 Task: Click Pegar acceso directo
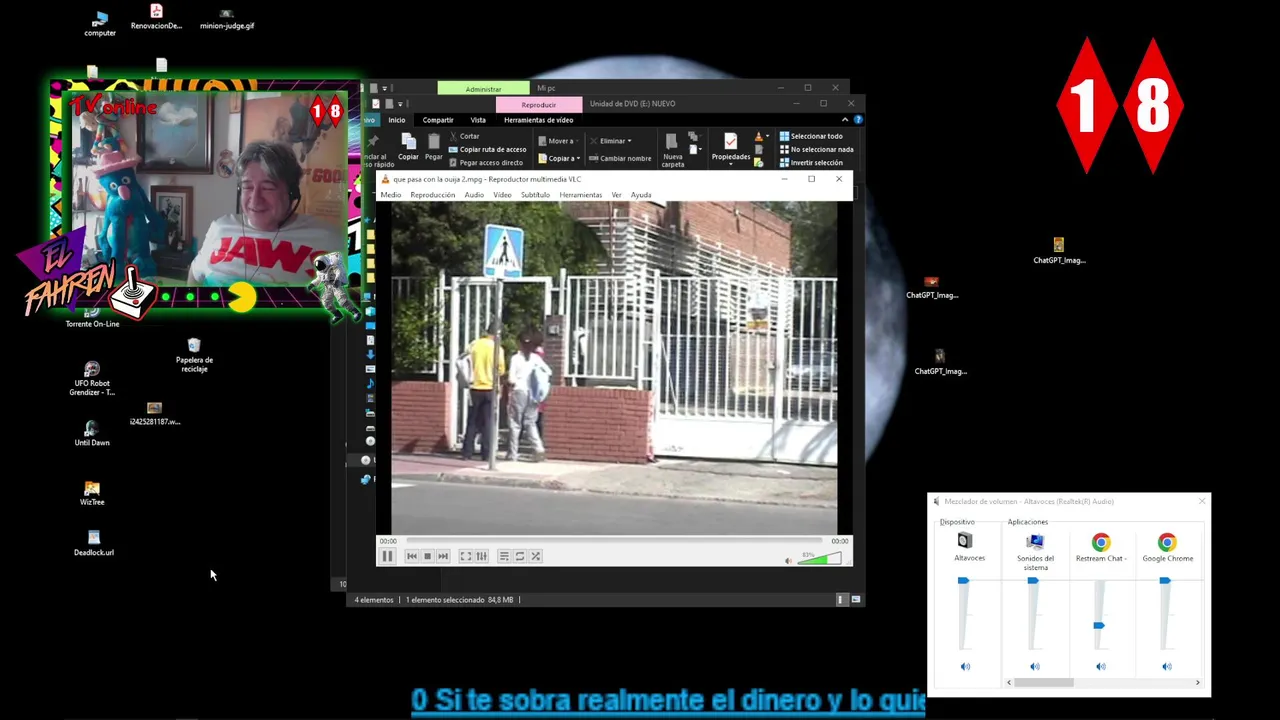coord(486,162)
